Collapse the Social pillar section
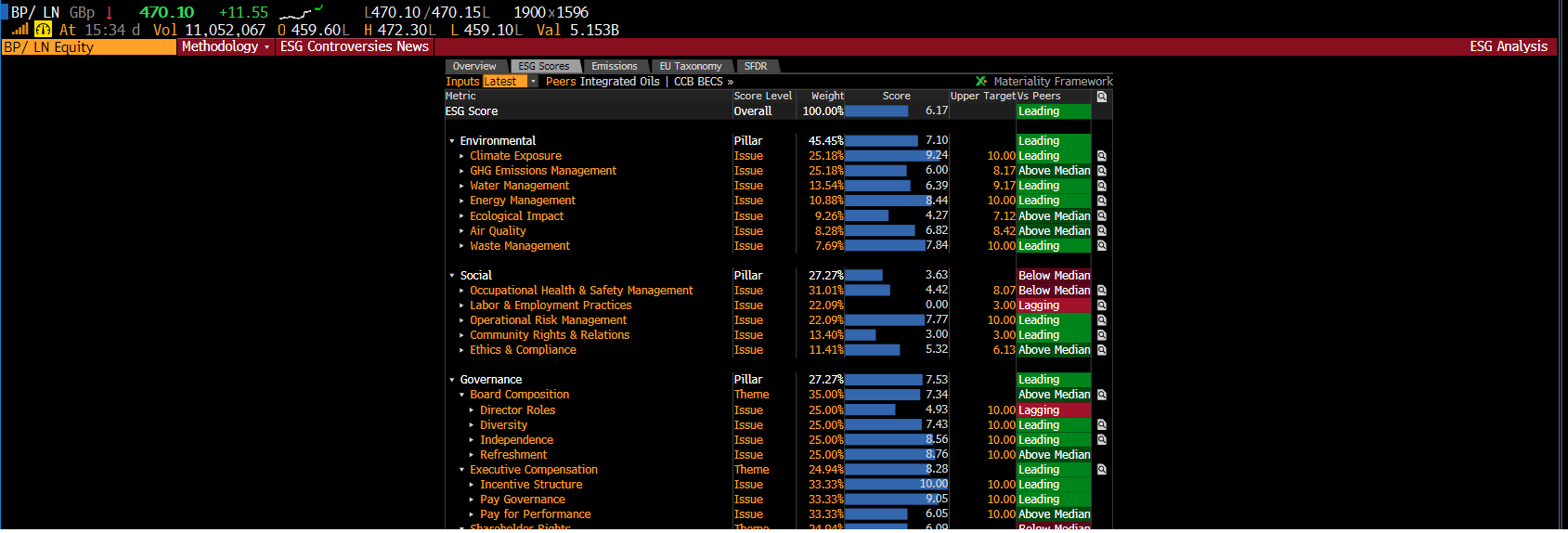This screenshot has height=533, width=1568. click(452, 276)
